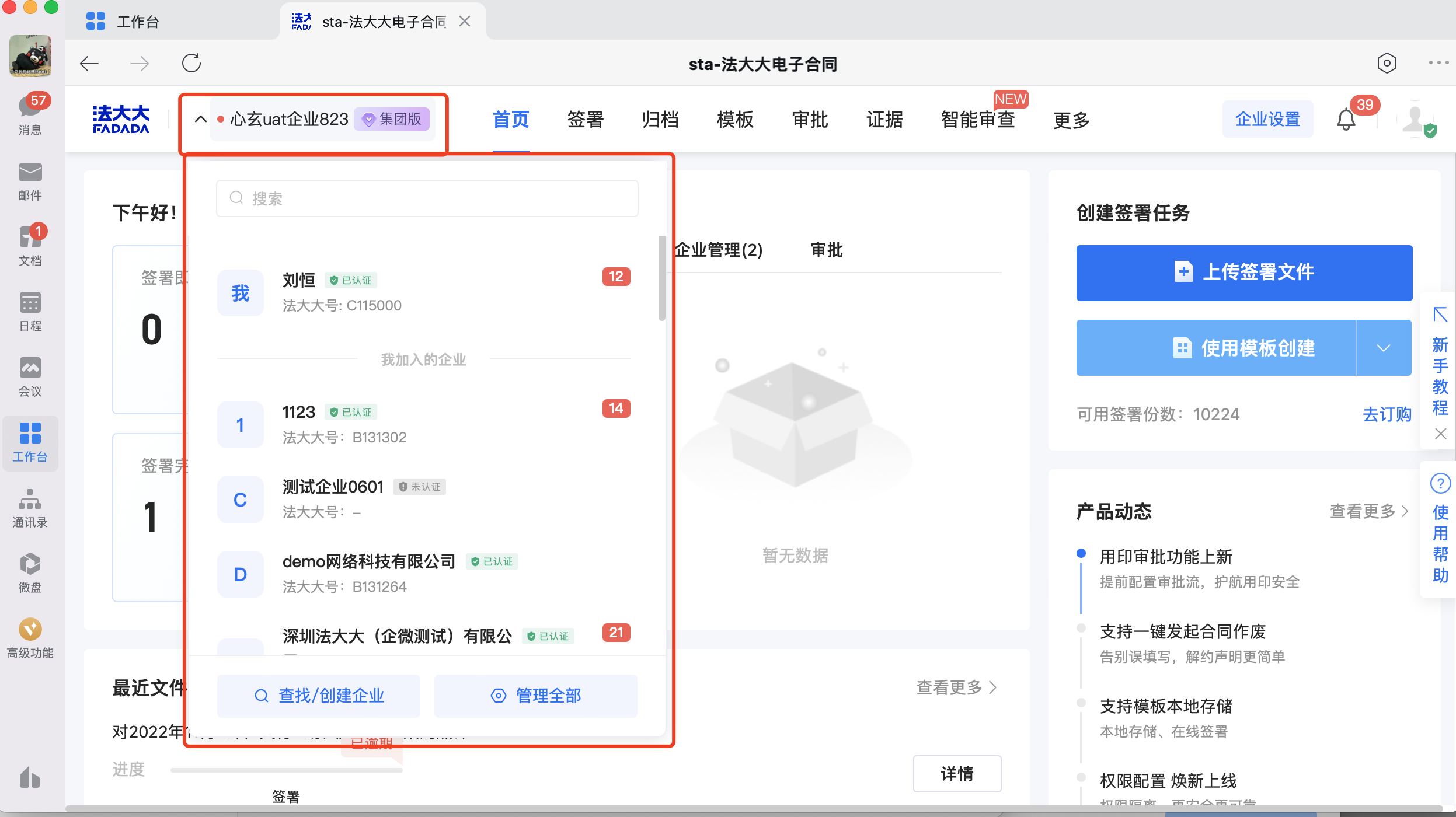Select demo网络科技有限公司 enterprise entry
Image resolution: width=1456 pixels, height=817 pixels.
(424, 573)
